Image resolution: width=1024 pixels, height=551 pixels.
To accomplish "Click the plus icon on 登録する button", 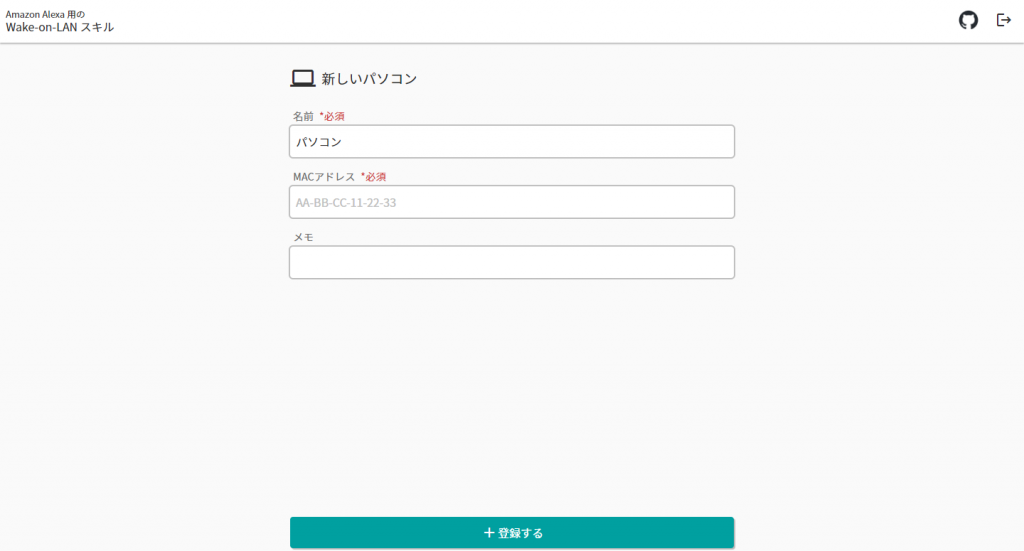I will click(488, 533).
